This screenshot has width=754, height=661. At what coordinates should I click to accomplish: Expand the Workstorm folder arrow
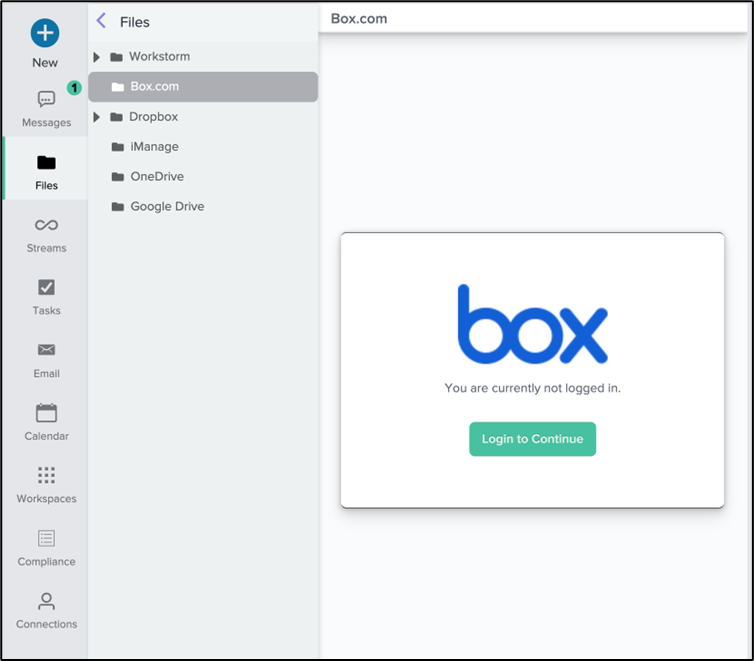[x=97, y=57]
